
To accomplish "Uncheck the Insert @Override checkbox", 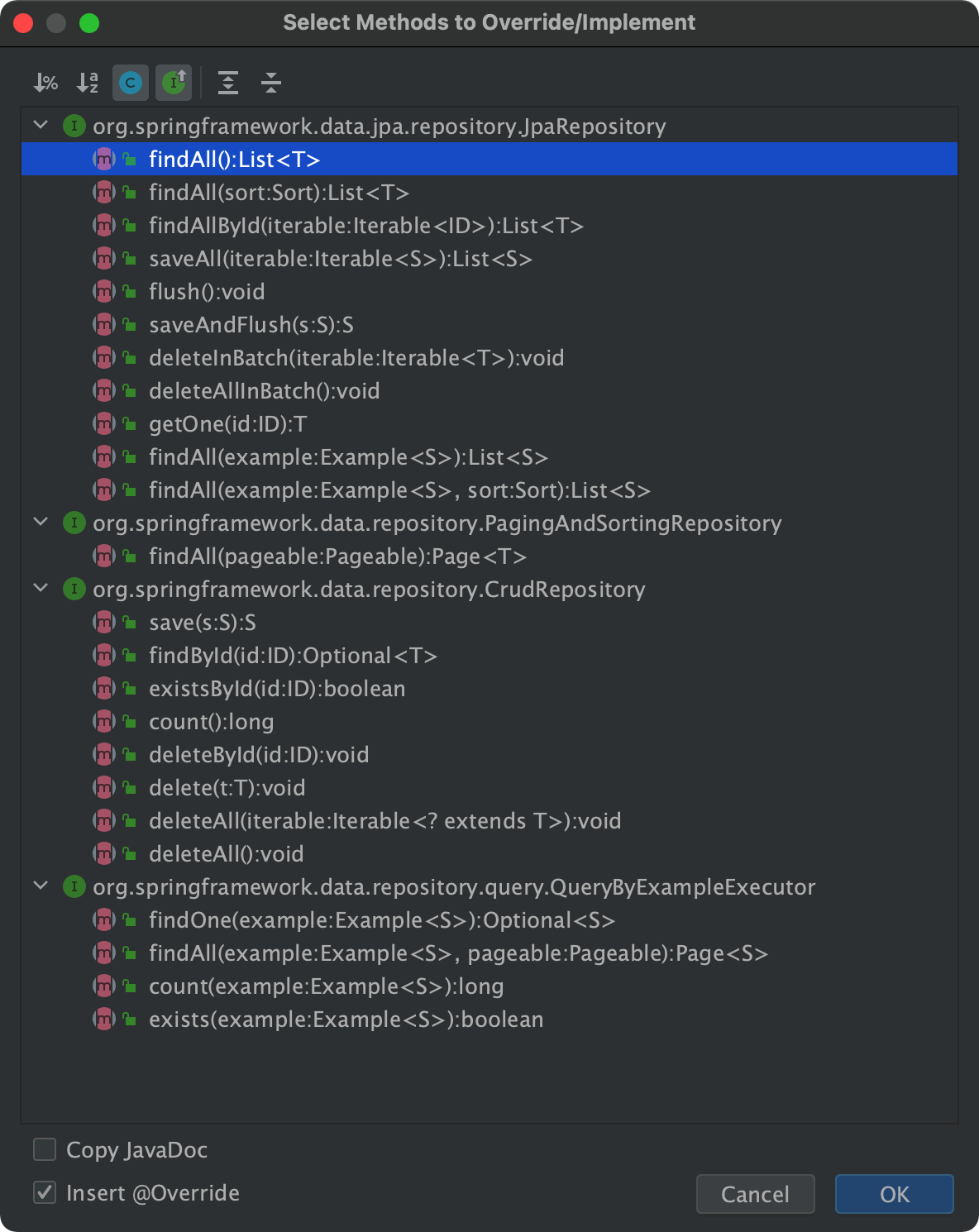I will tap(45, 1192).
